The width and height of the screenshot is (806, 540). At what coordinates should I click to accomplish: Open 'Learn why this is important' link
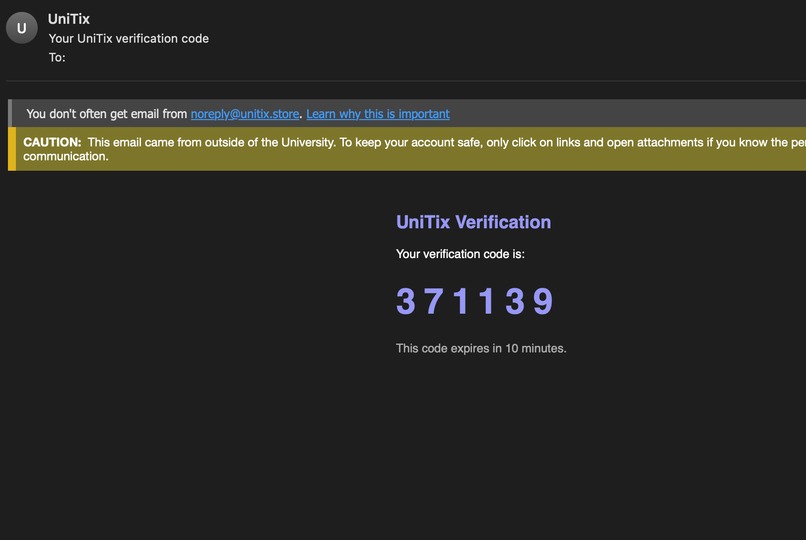point(378,114)
